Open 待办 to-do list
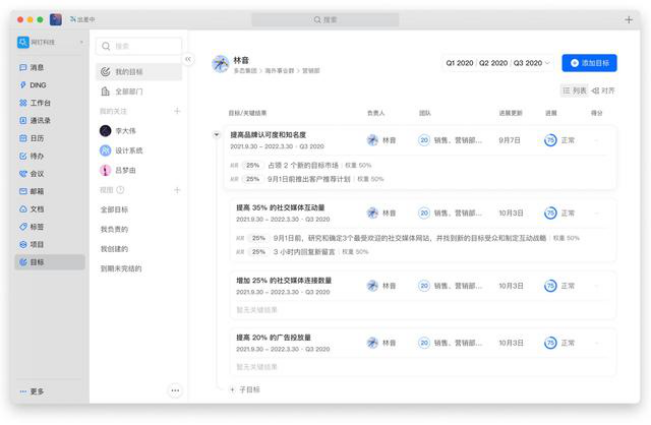The height and width of the screenshot is (425, 651). (32, 156)
